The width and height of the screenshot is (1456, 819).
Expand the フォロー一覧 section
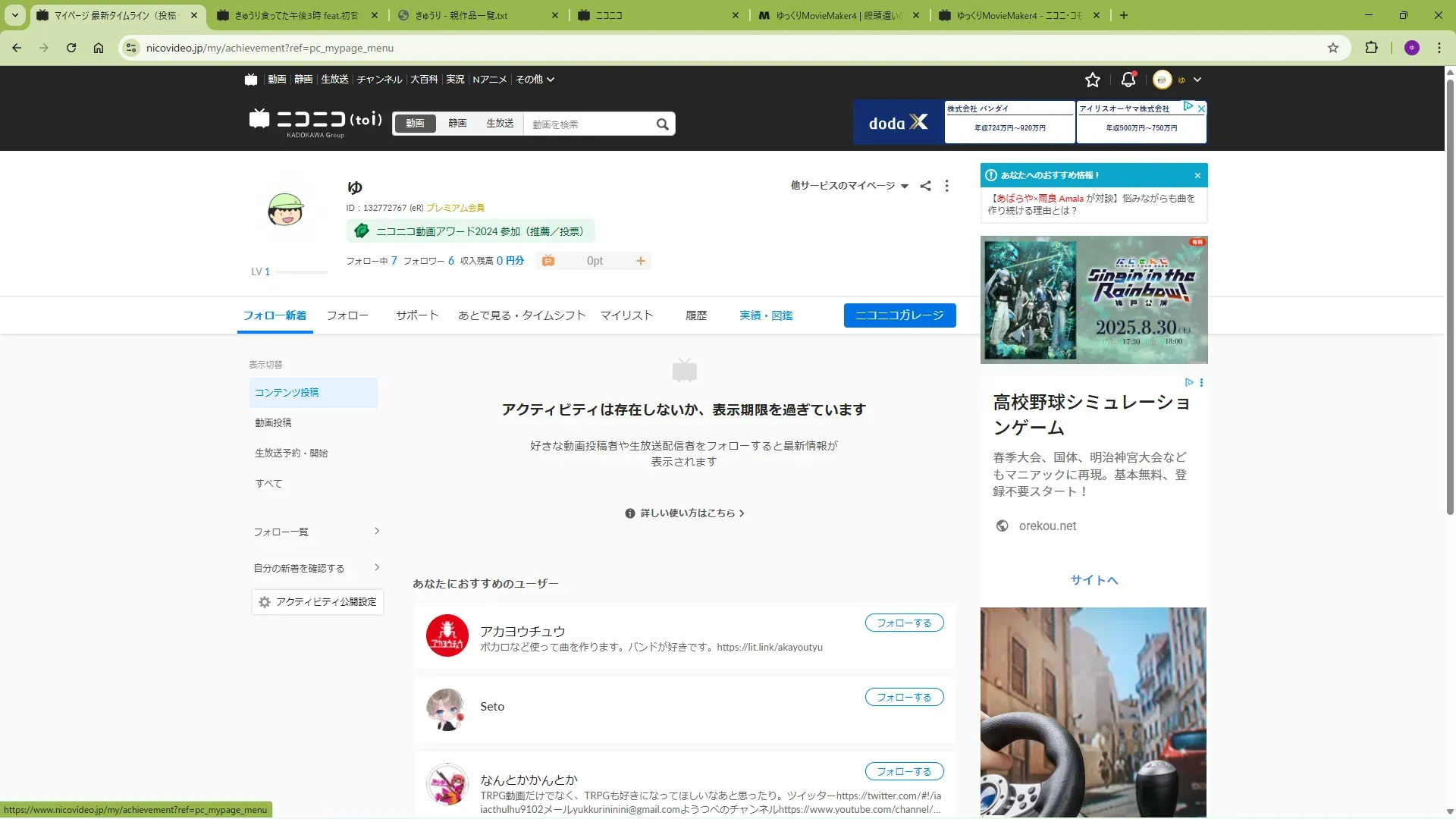tap(316, 532)
